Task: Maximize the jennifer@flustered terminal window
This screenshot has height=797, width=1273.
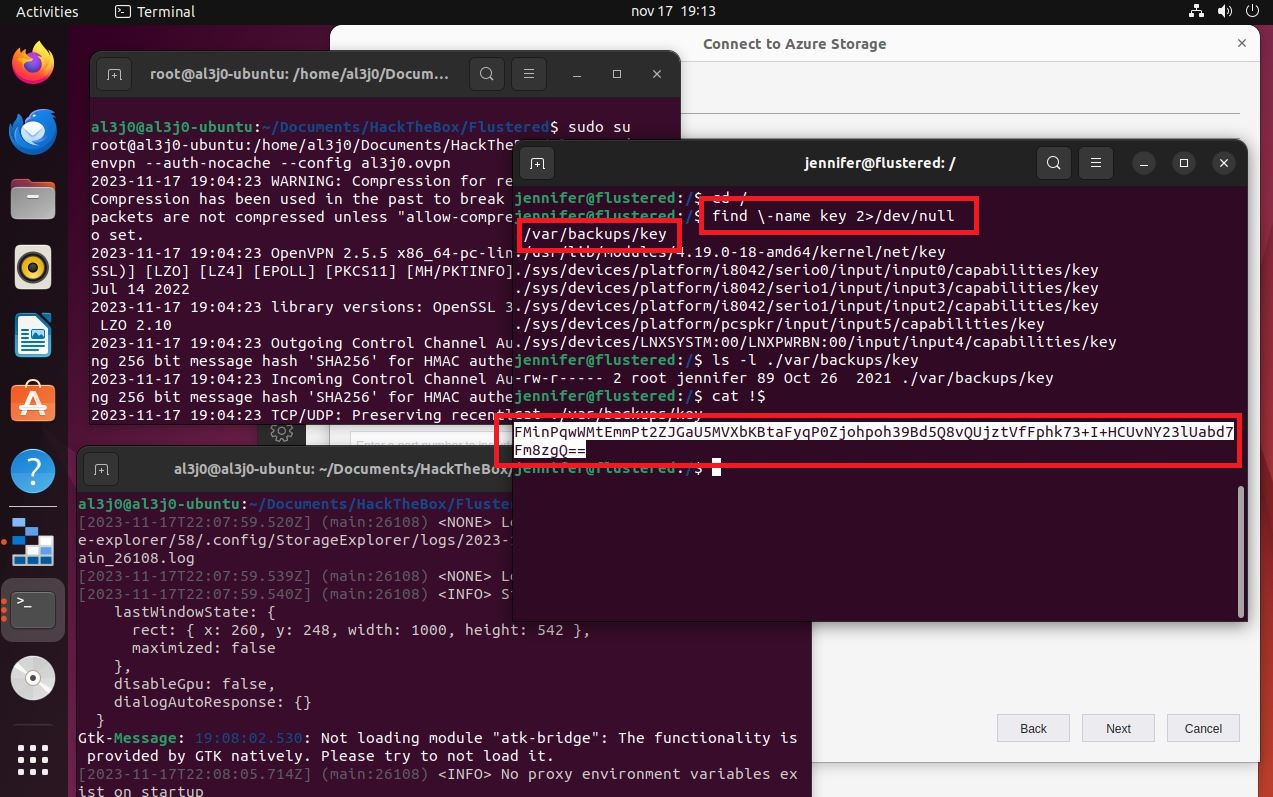Action: [1184, 163]
